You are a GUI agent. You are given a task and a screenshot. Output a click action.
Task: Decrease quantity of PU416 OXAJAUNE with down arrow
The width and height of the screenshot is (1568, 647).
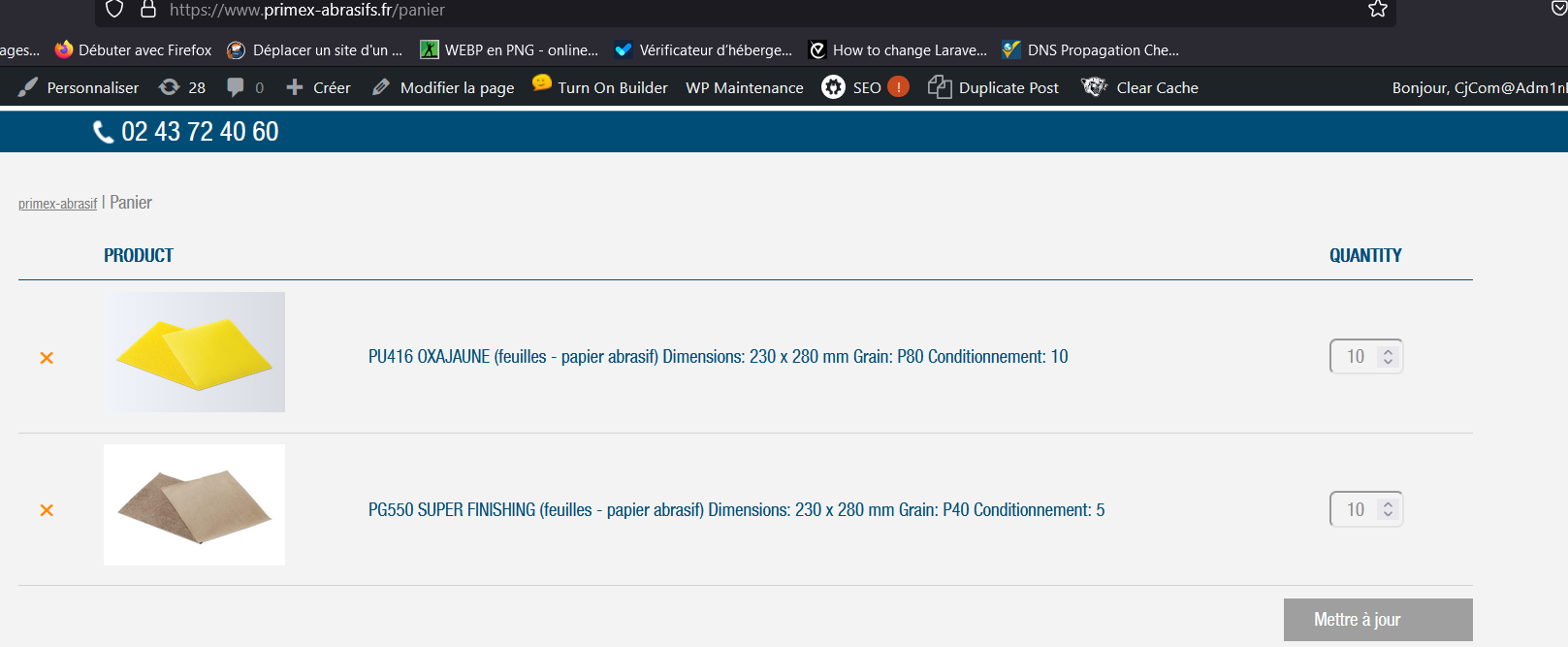click(x=1389, y=362)
